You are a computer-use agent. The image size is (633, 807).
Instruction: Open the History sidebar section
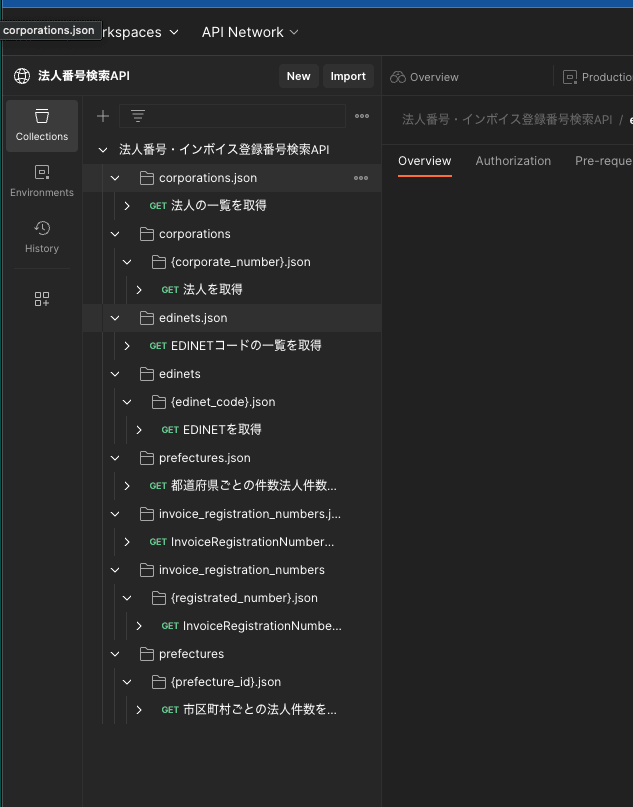click(x=42, y=237)
